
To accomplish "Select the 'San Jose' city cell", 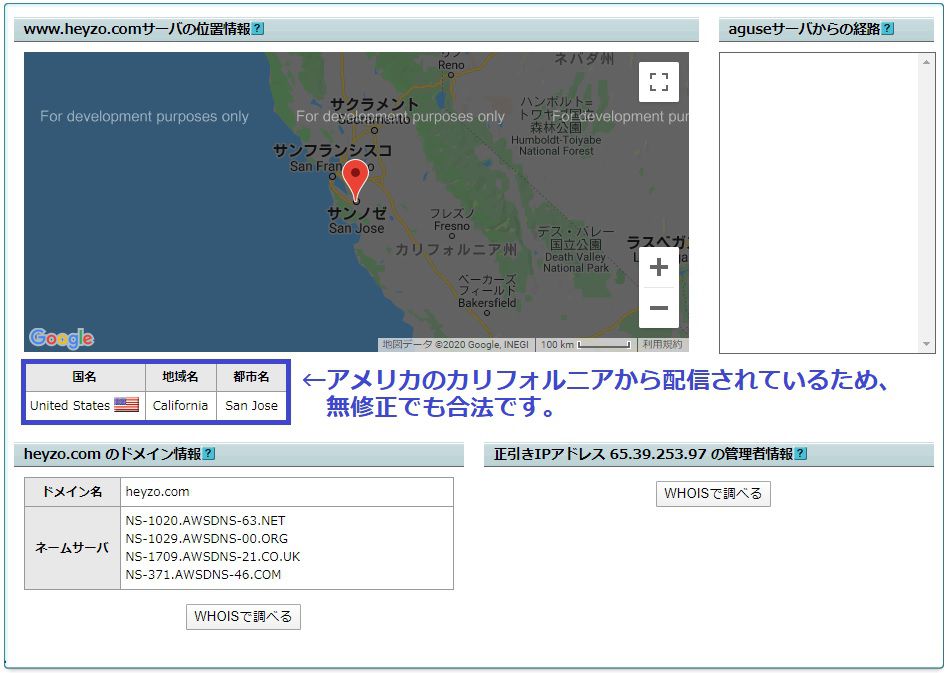I will click(251, 405).
